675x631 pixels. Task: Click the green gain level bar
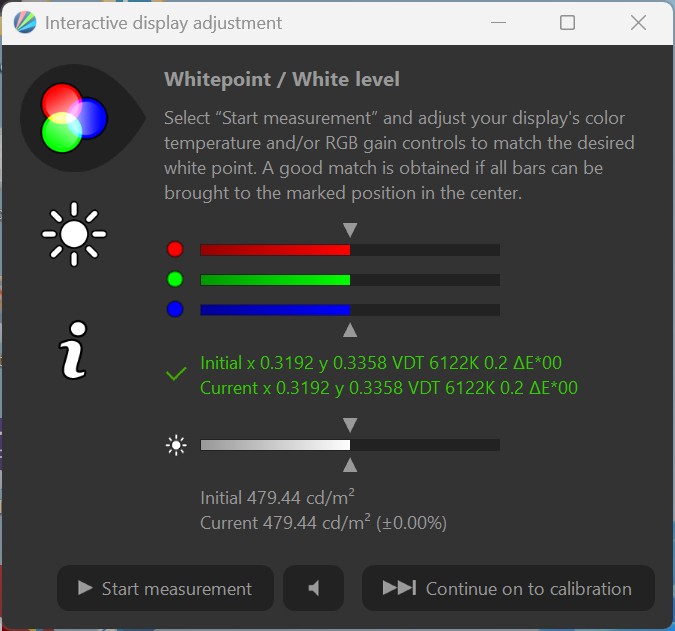[x=350, y=280]
